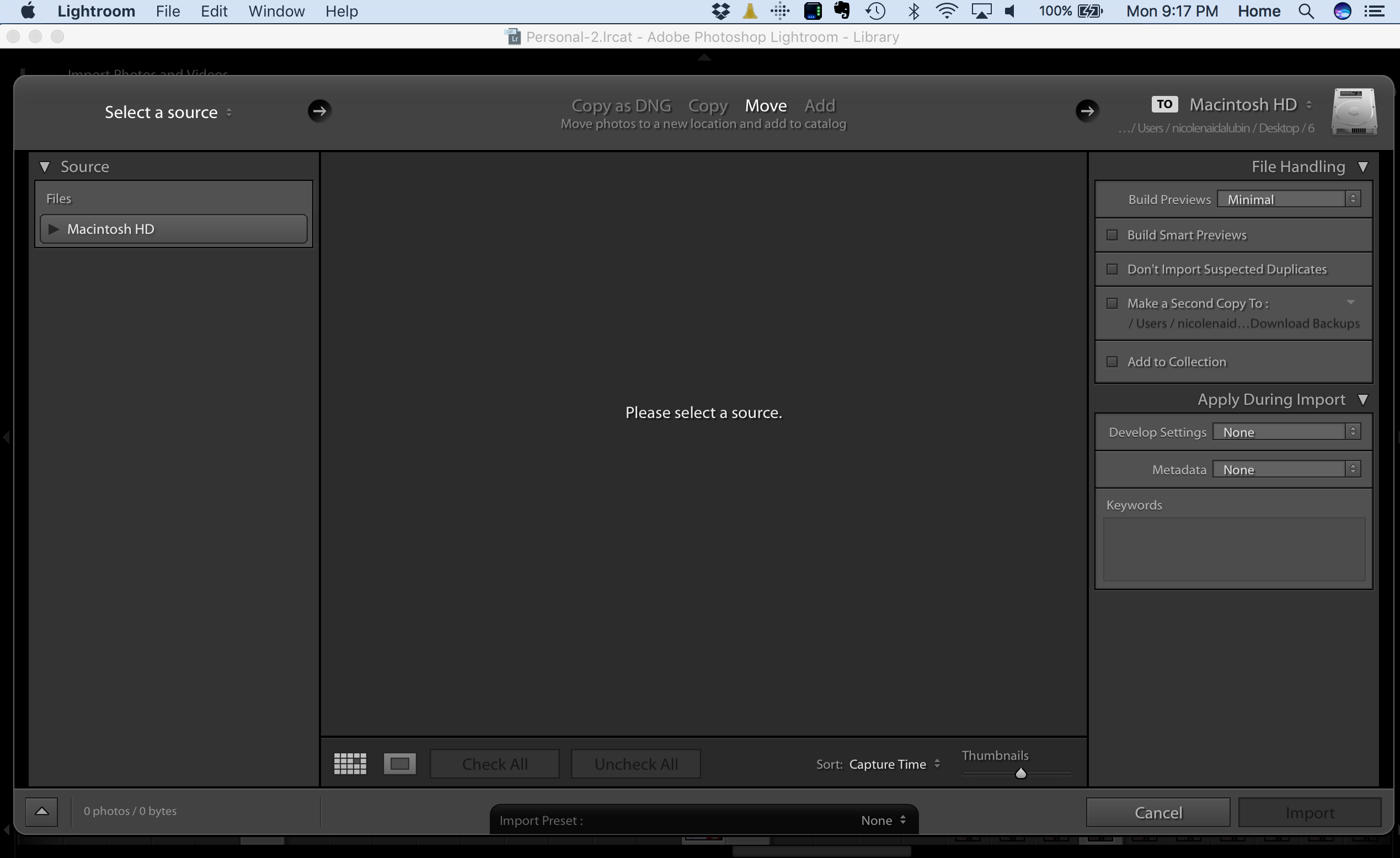Screen dimensions: 1400x858
Task: Collapse import dialog with bottom-left arrow button
Action: click(x=41, y=812)
